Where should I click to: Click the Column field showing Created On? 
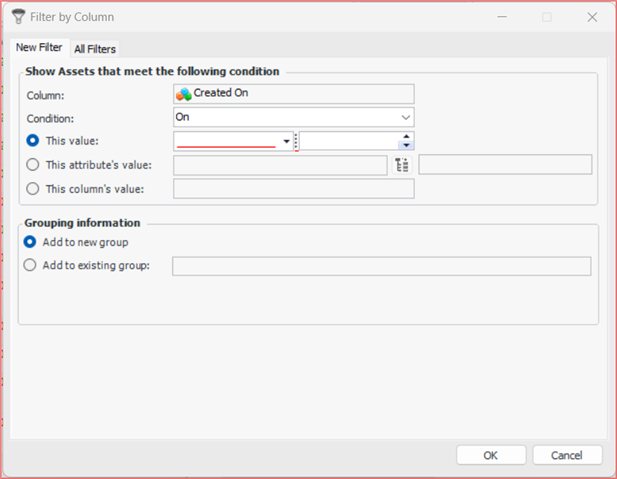(294, 94)
